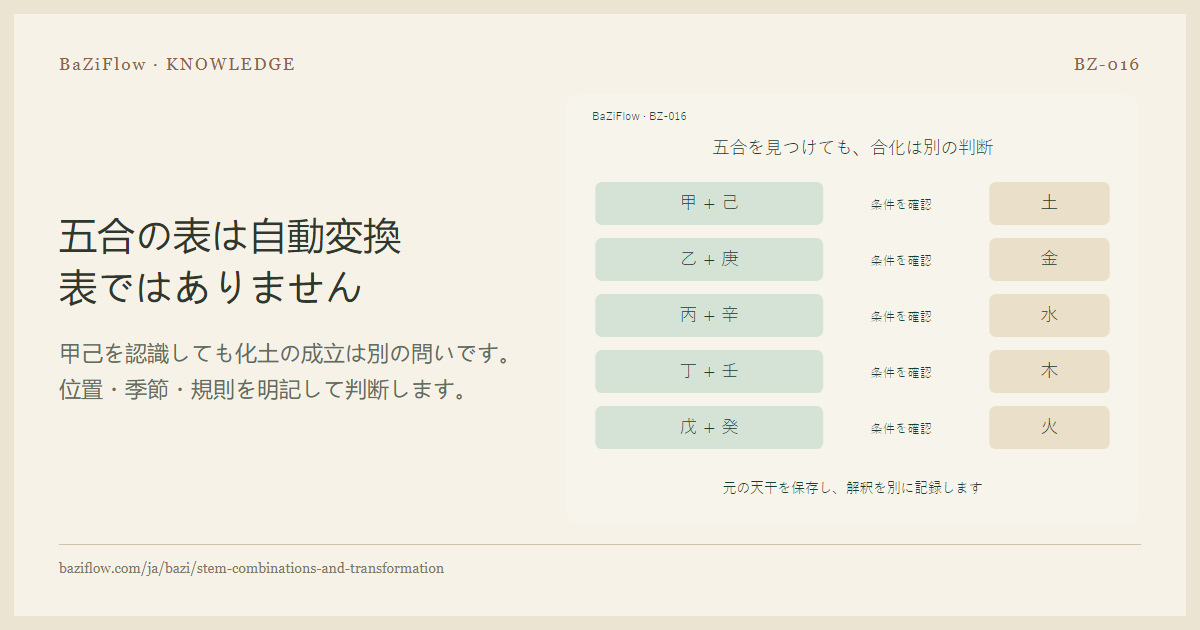The image size is (1200, 630).
Task: Click the line 甲己を認識しても化土の成立は別の問いです。
Action: coord(287,354)
